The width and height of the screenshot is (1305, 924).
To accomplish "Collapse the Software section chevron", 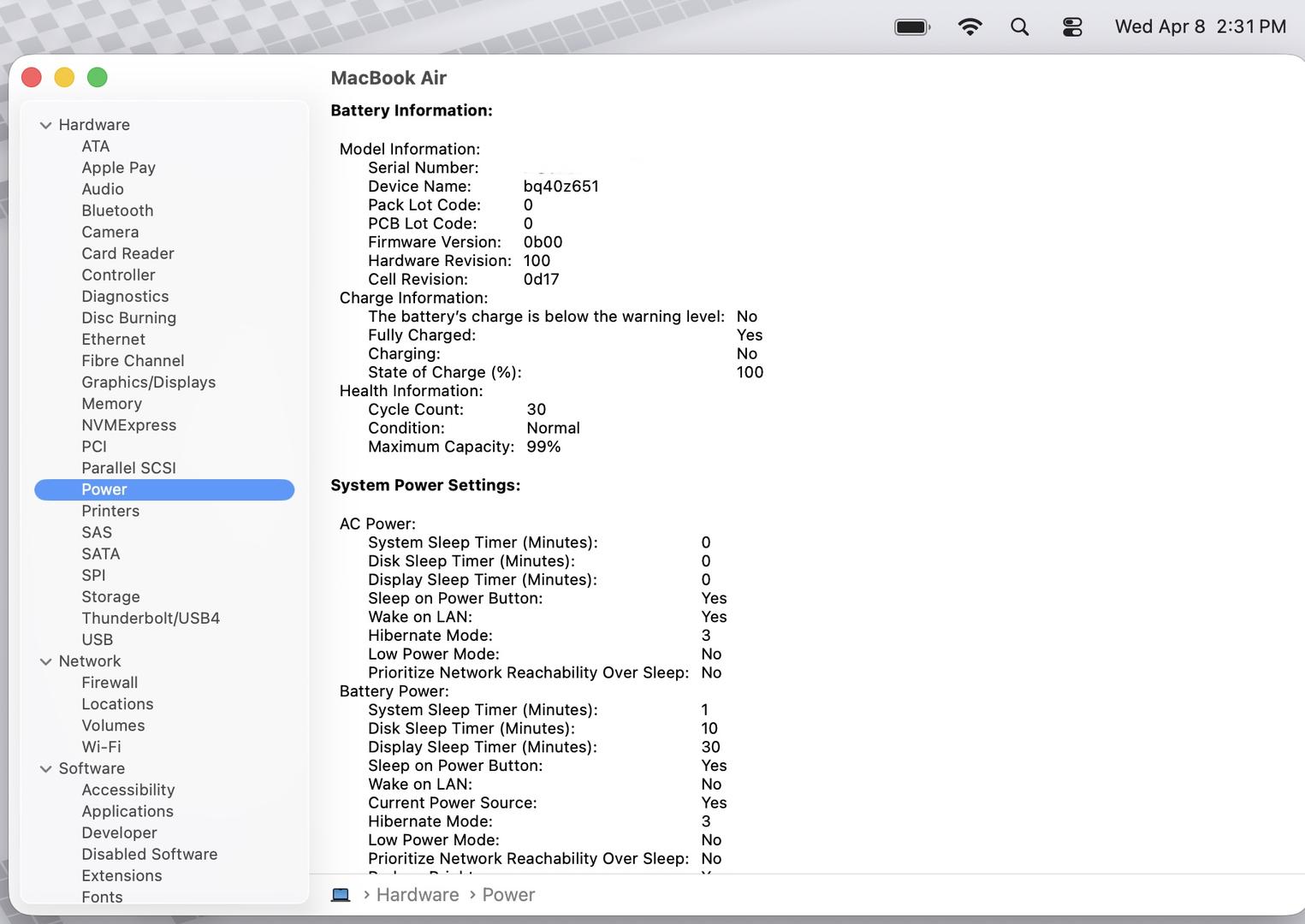I will pos(46,769).
